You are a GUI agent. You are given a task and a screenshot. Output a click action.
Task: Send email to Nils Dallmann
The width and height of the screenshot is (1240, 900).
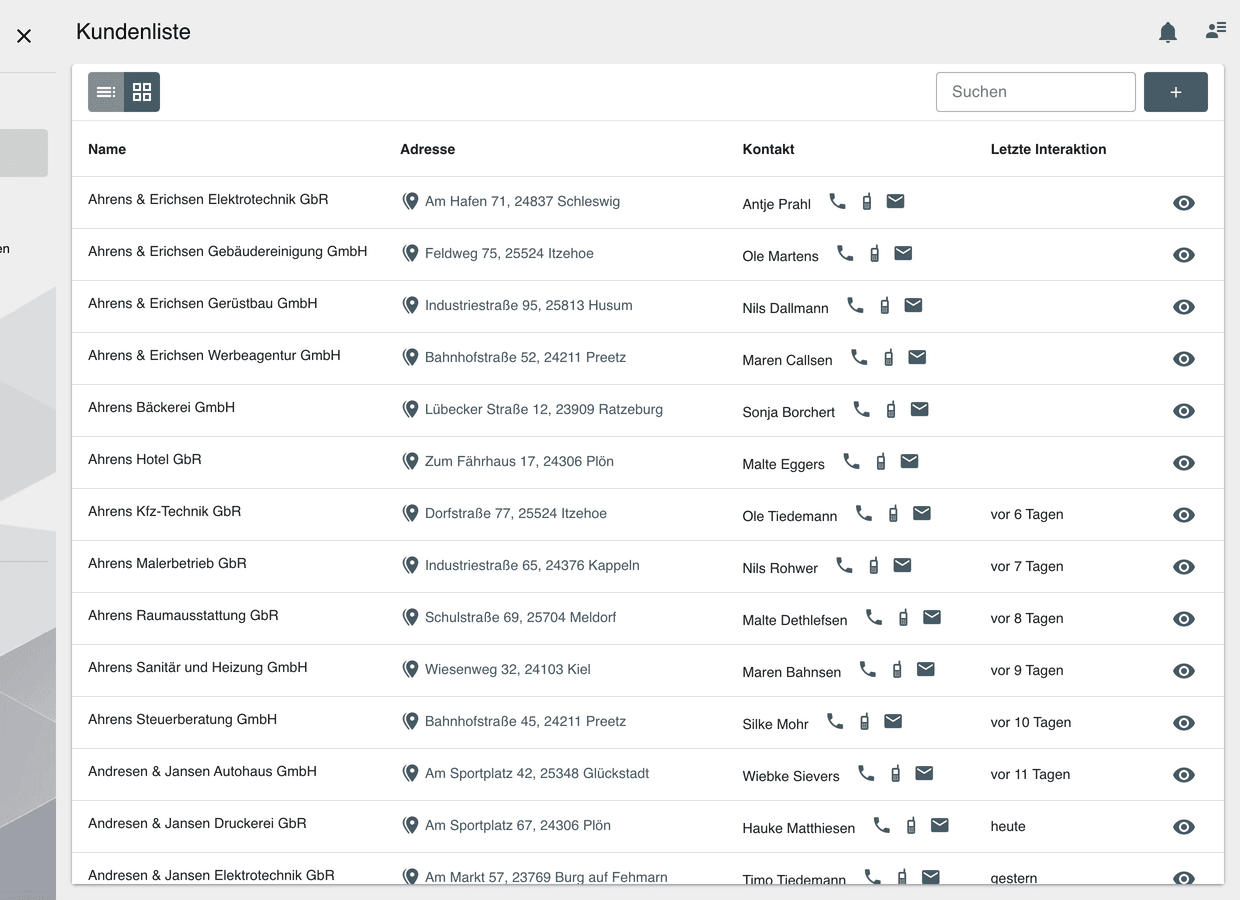coord(913,306)
